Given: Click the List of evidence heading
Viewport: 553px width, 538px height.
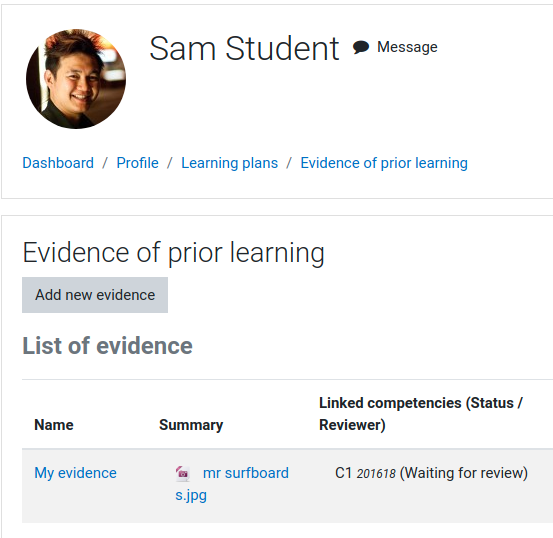Looking at the screenshot, I should pos(108,345).
